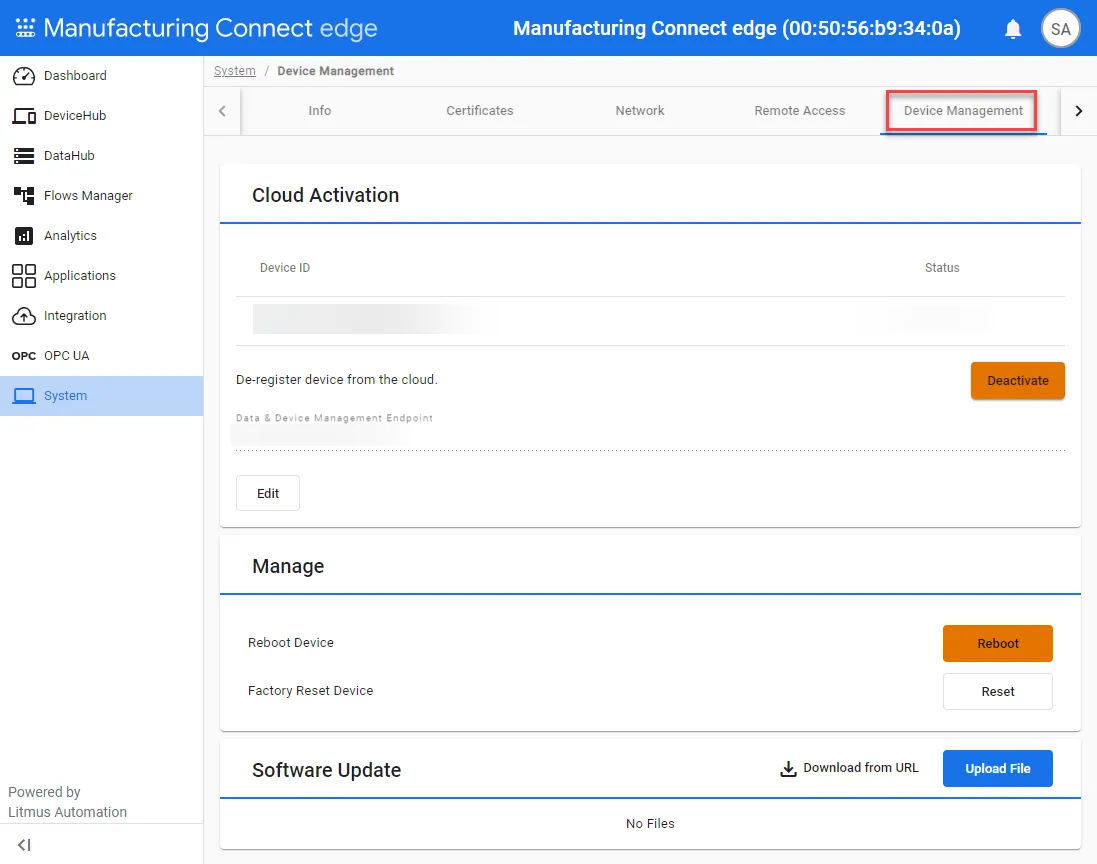This screenshot has height=864, width=1097.
Task: Click the Upload File button
Action: tap(998, 768)
